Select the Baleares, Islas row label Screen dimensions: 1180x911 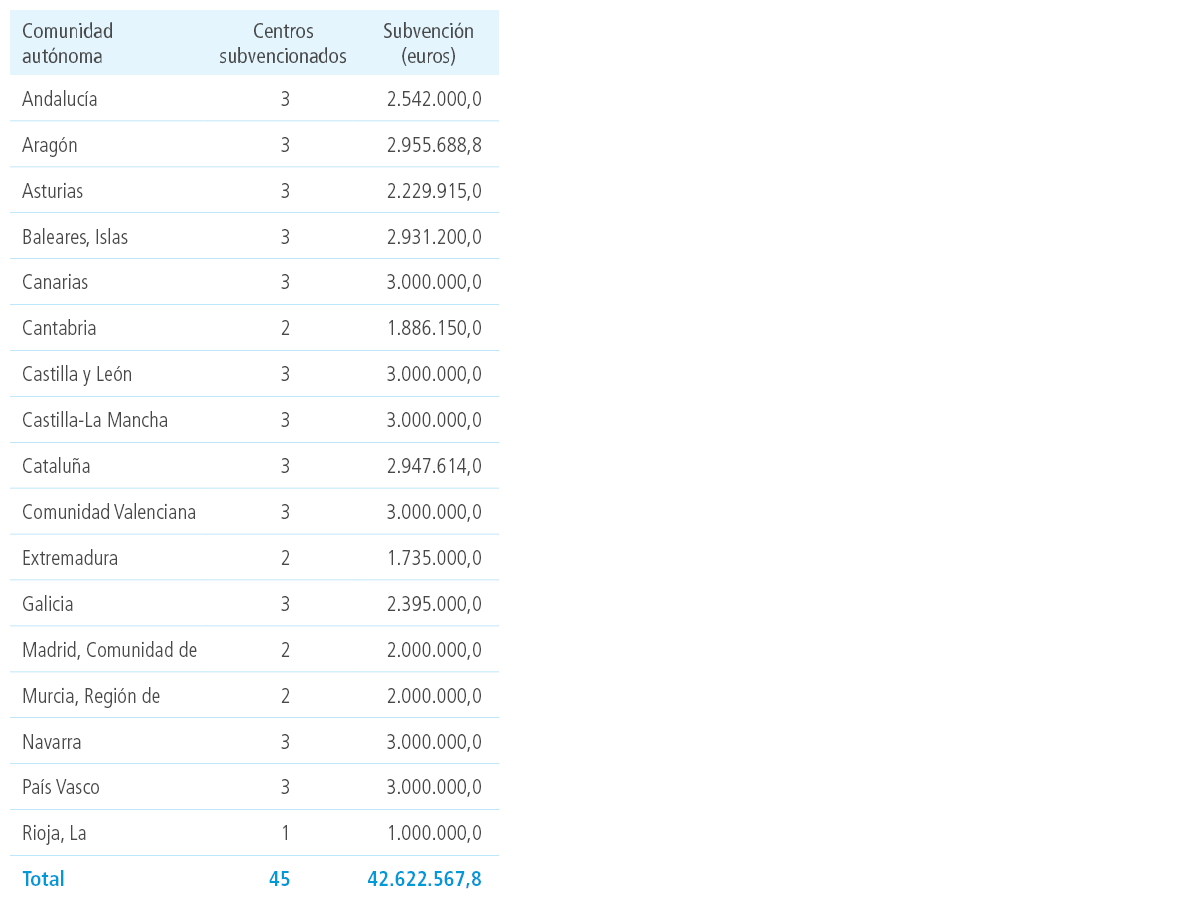(x=75, y=237)
